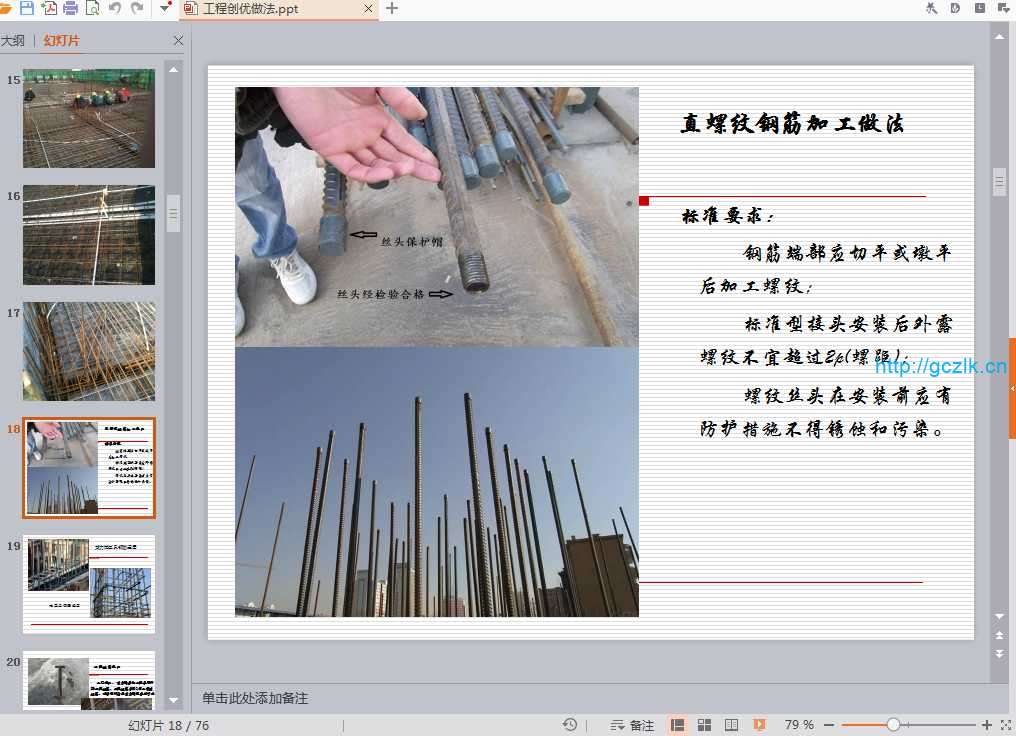Click the zoom slider handle
This screenshot has width=1016, height=736.
coord(893,725)
